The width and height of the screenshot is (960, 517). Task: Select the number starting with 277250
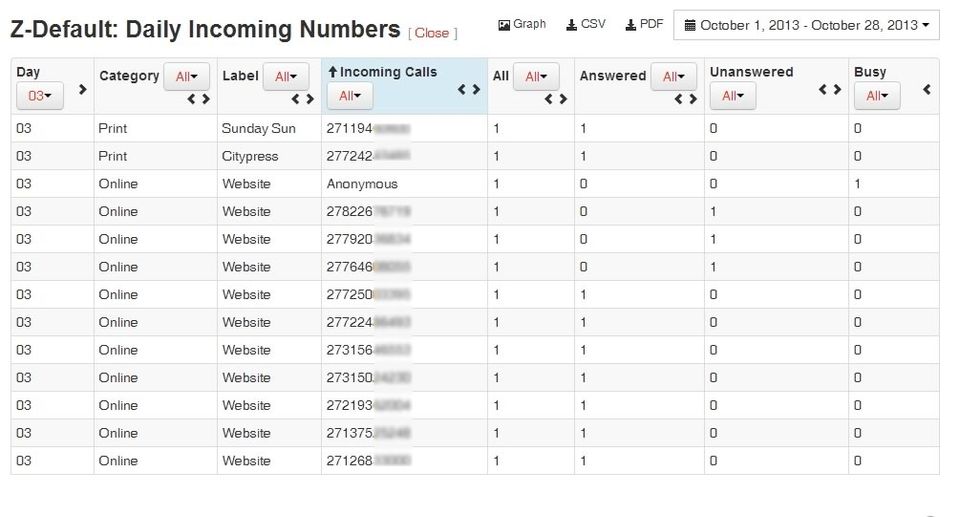tap(368, 295)
